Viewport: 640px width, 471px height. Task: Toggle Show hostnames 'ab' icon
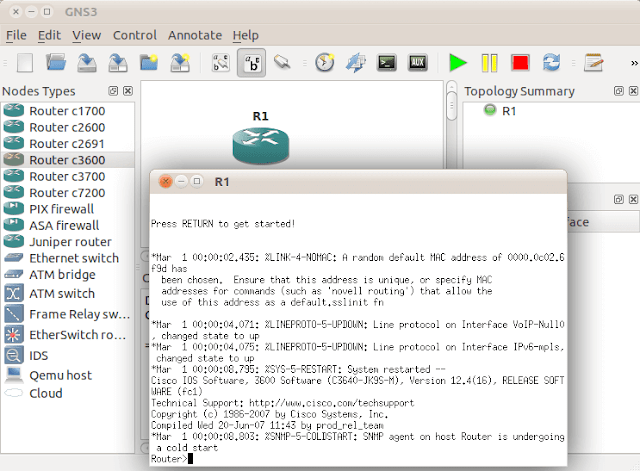tap(251, 63)
